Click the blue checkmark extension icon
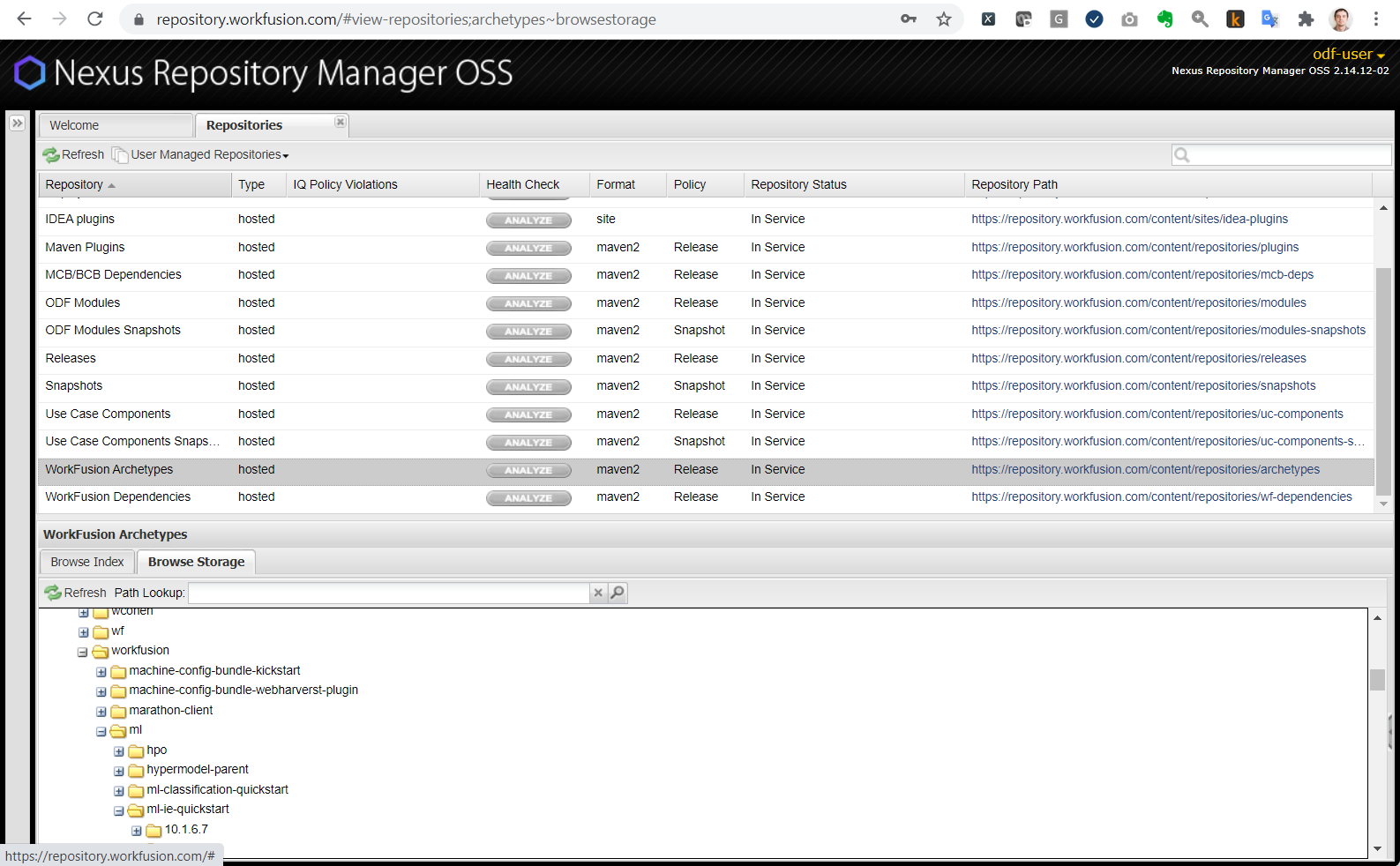Image resolution: width=1400 pixels, height=866 pixels. [1094, 19]
